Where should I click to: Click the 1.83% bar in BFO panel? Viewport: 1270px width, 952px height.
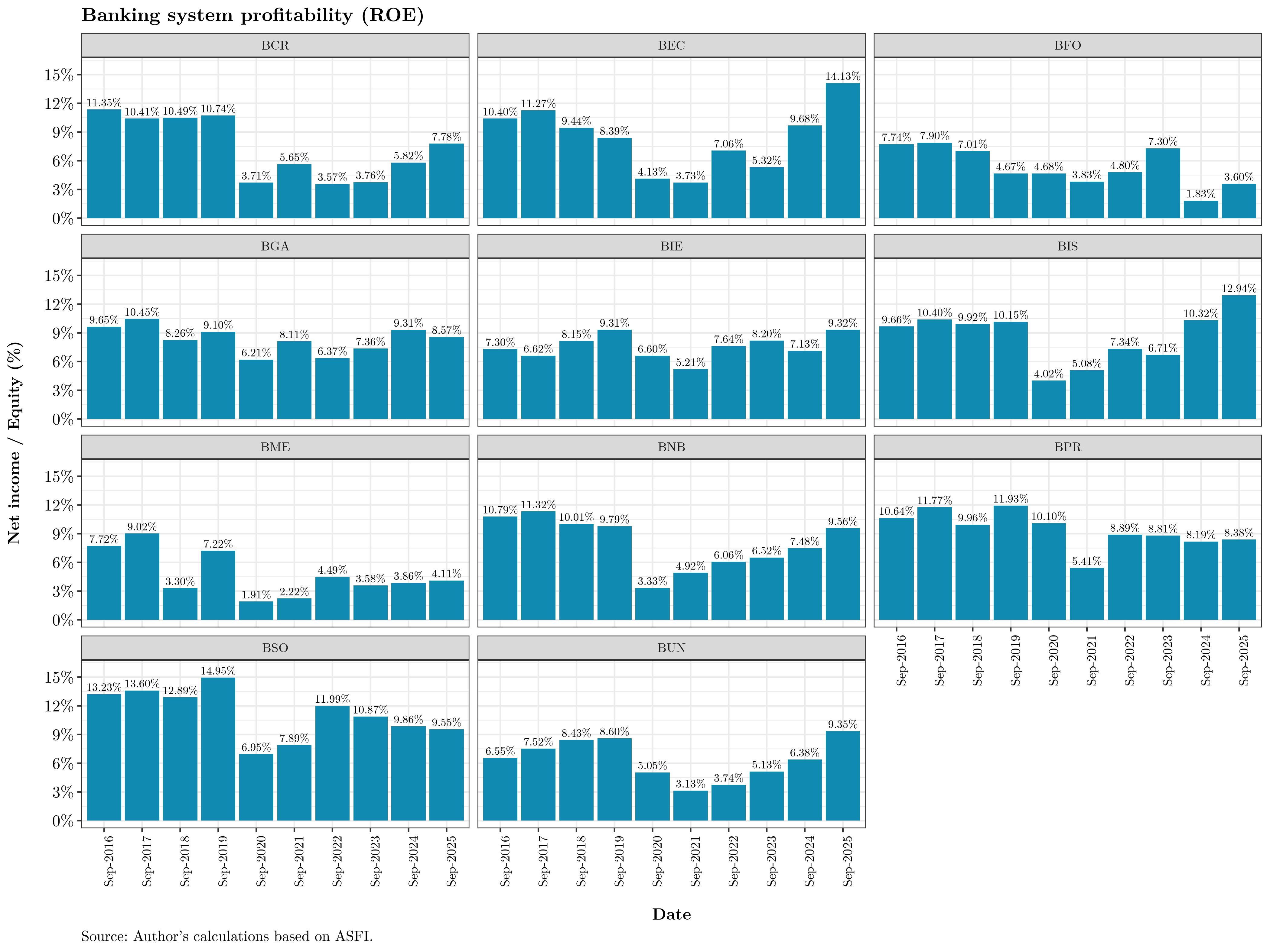1200,209
